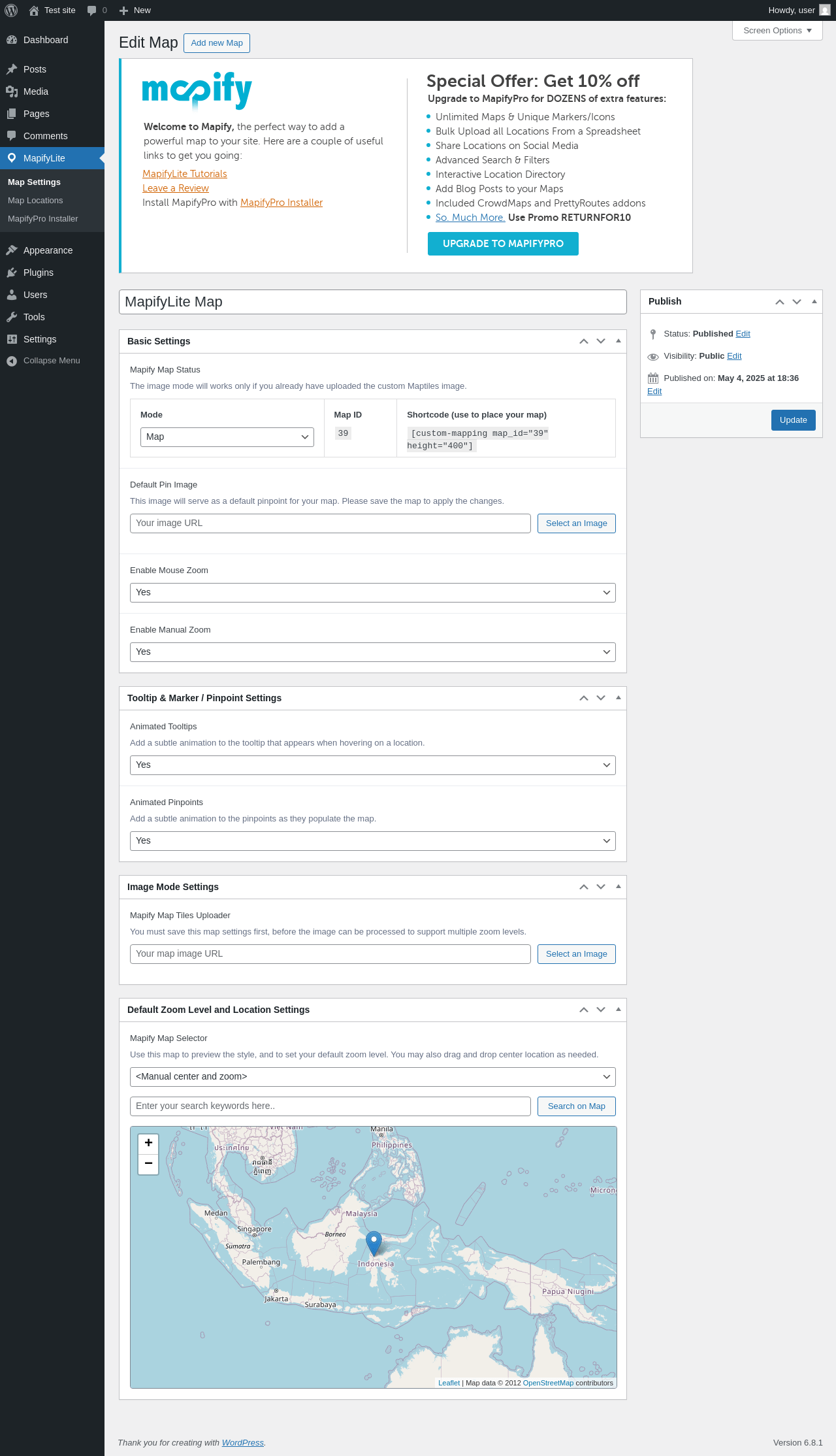Click the map search keywords input field
This screenshot has height=1456, width=836.
pyautogui.click(x=330, y=1106)
